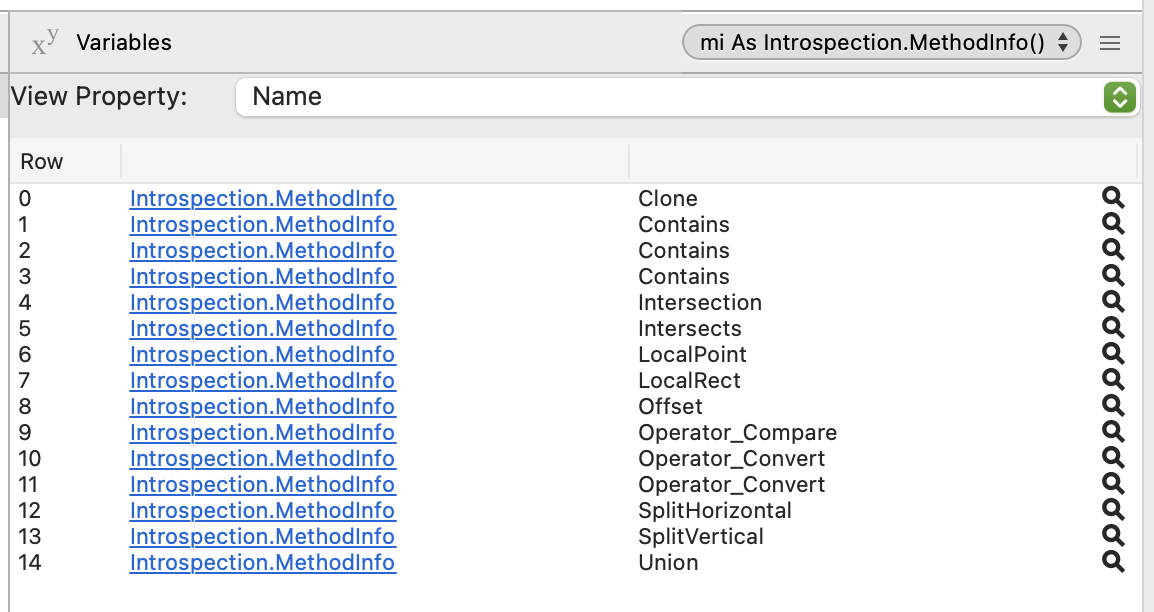Click the Variables x-y panel icon
The width and height of the screenshot is (1154, 612).
(45, 43)
